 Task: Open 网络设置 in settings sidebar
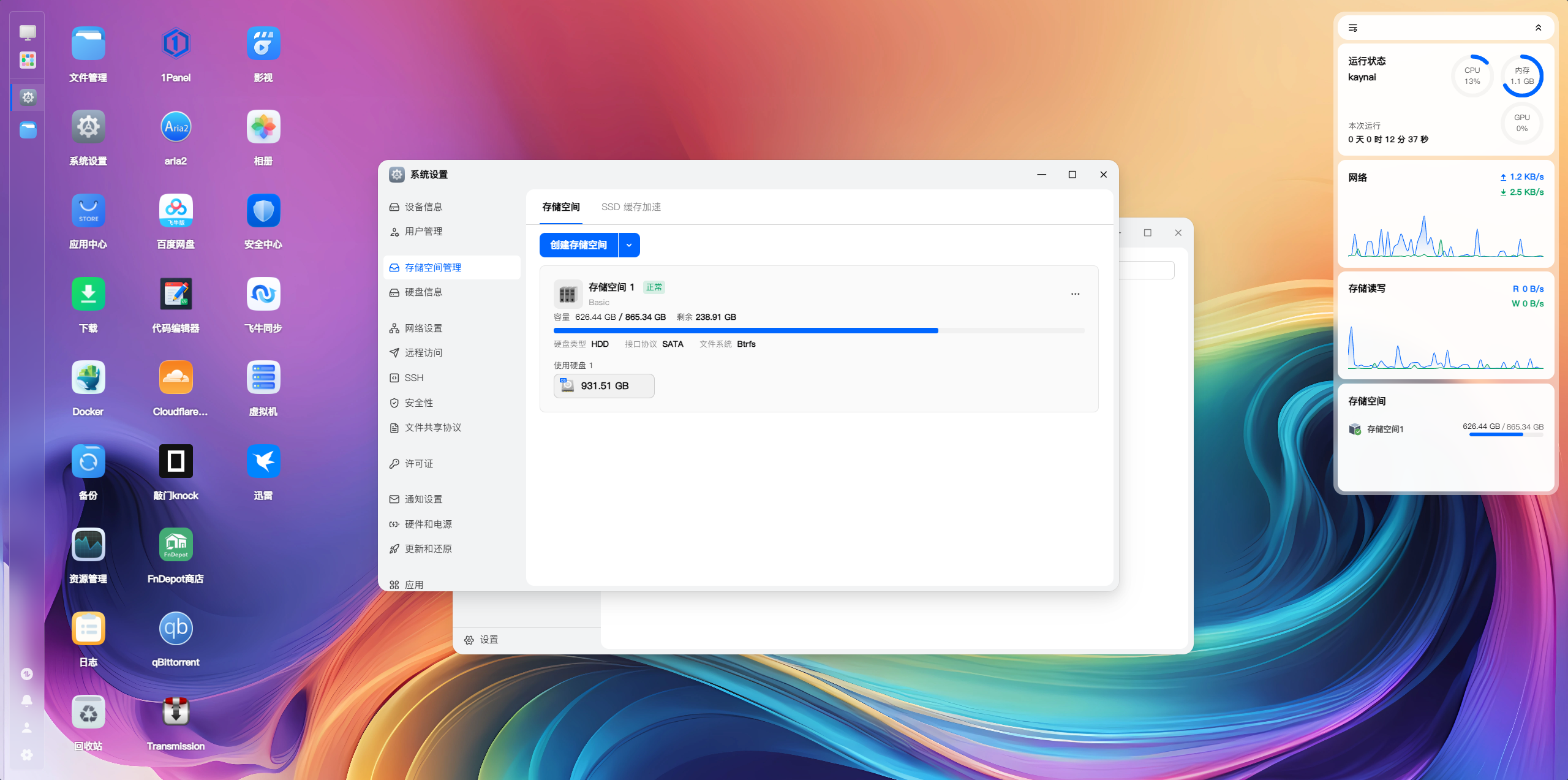tap(423, 328)
